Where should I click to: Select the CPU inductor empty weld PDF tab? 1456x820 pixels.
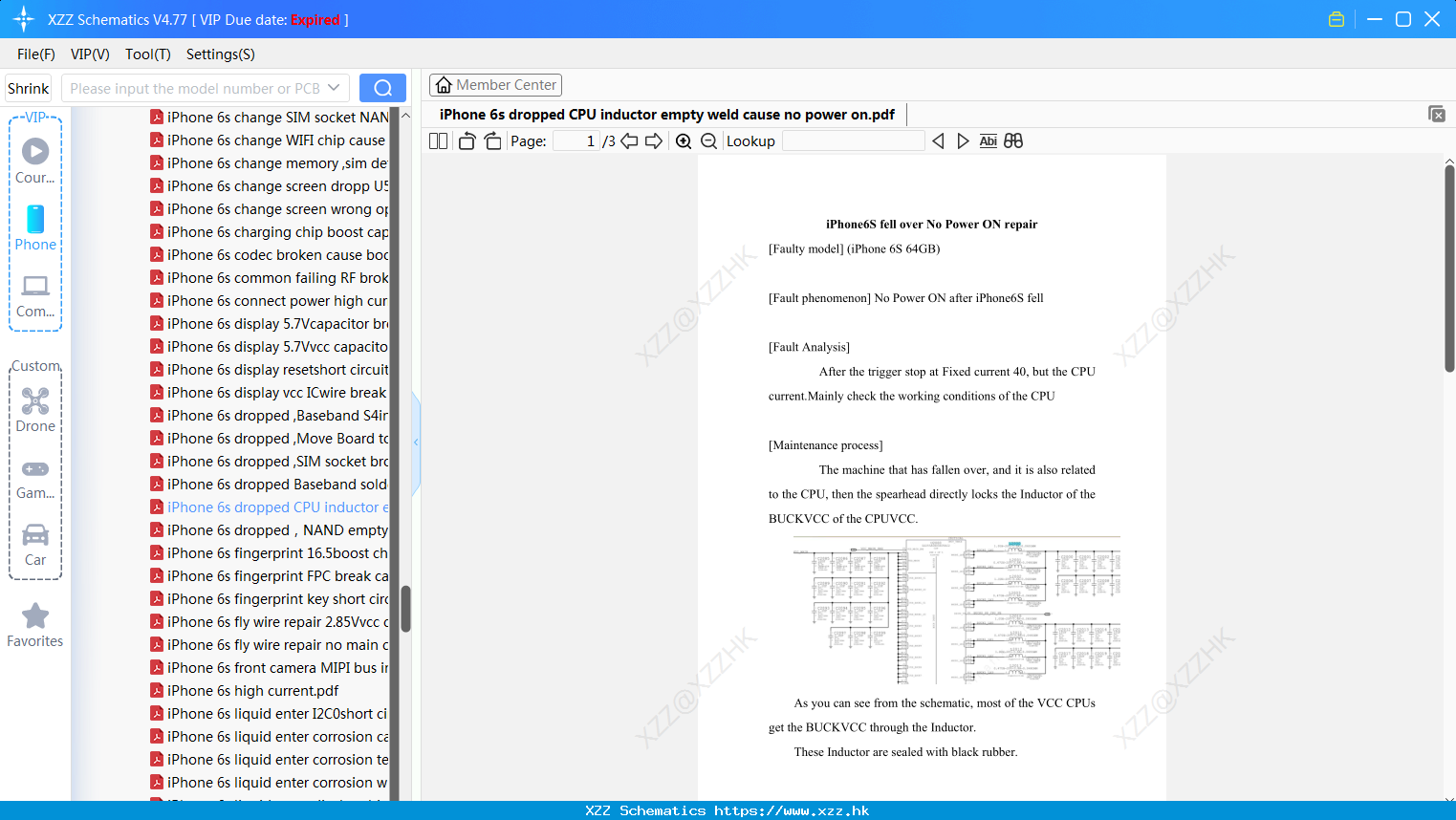point(667,115)
